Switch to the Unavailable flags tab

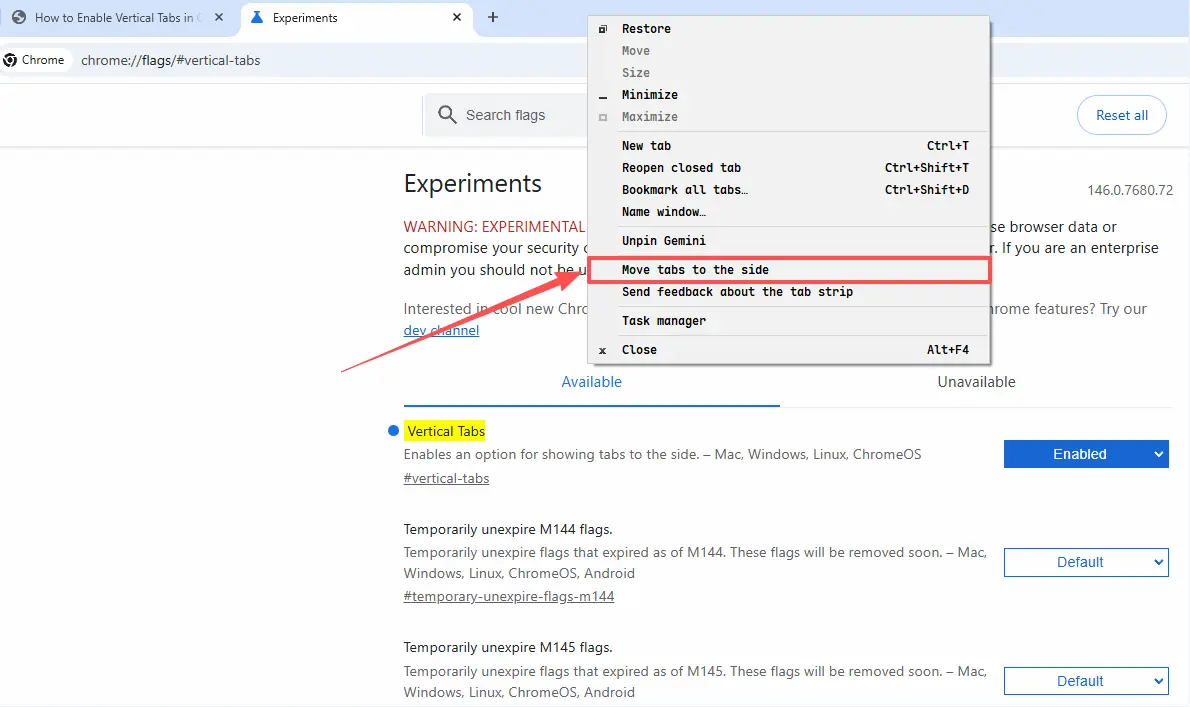[976, 381]
